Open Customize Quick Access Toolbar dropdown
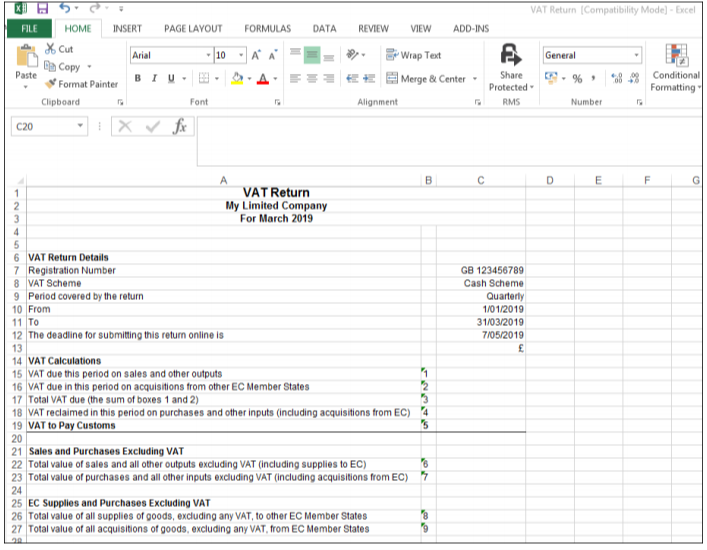The height and width of the screenshot is (550, 707). [121, 9]
